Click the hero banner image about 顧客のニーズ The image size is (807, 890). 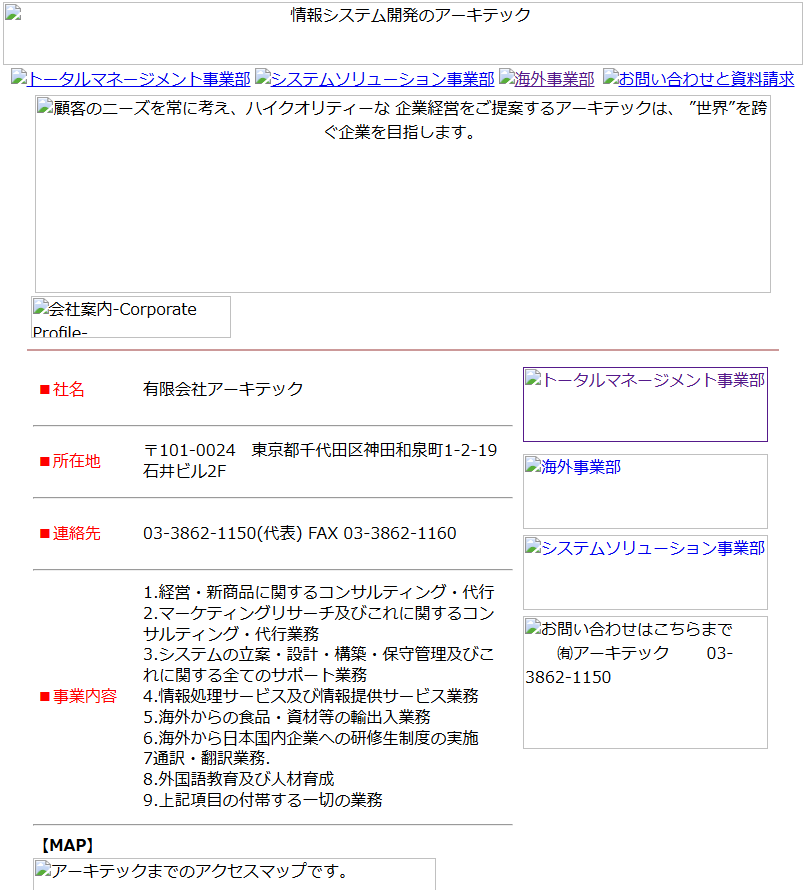[x=403, y=194]
